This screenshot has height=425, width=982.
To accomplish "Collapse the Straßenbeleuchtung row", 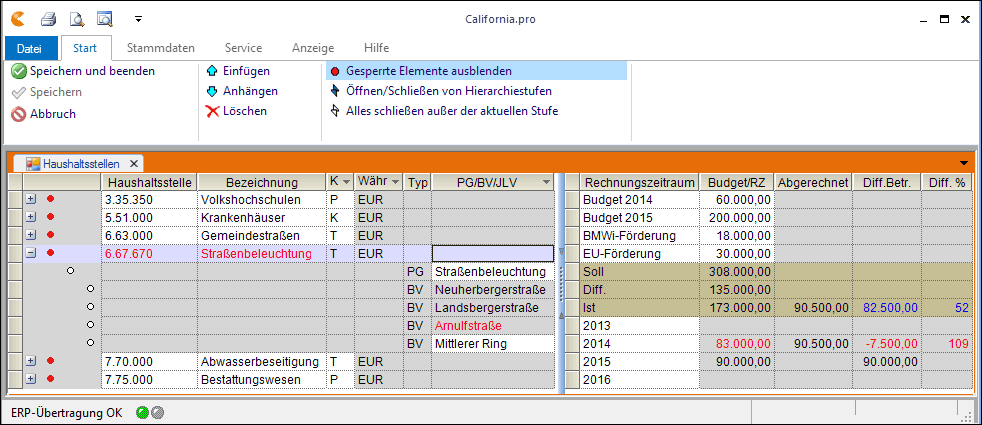I will [x=31, y=253].
